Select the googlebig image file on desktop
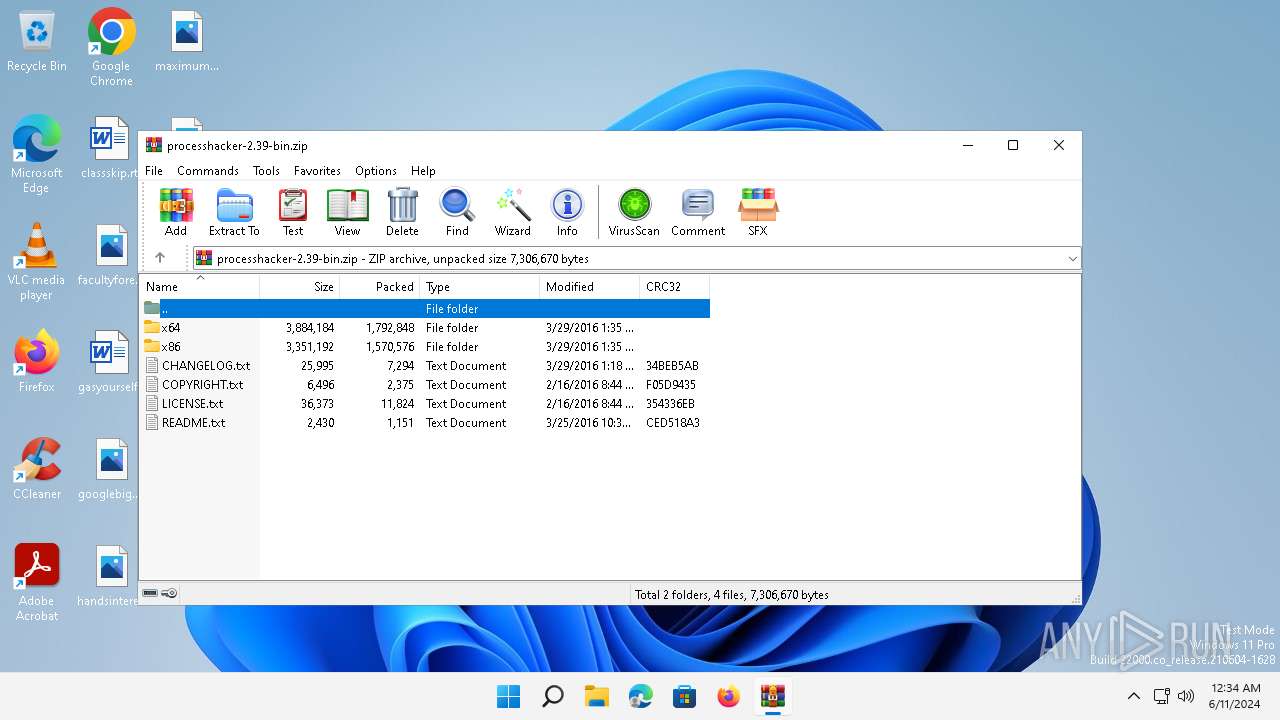 pyautogui.click(x=110, y=469)
